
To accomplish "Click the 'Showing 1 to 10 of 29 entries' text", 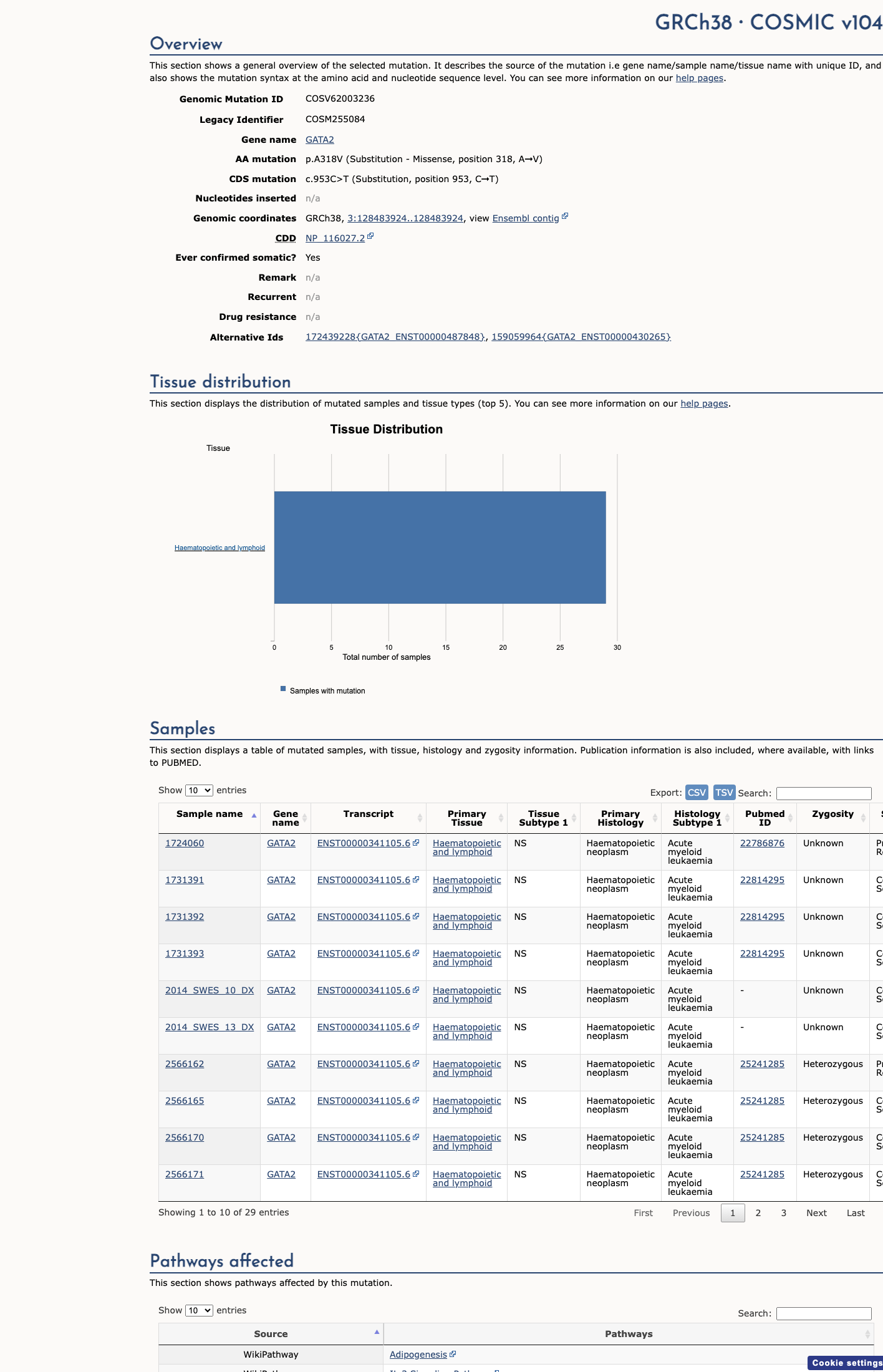I will coord(224,1212).
